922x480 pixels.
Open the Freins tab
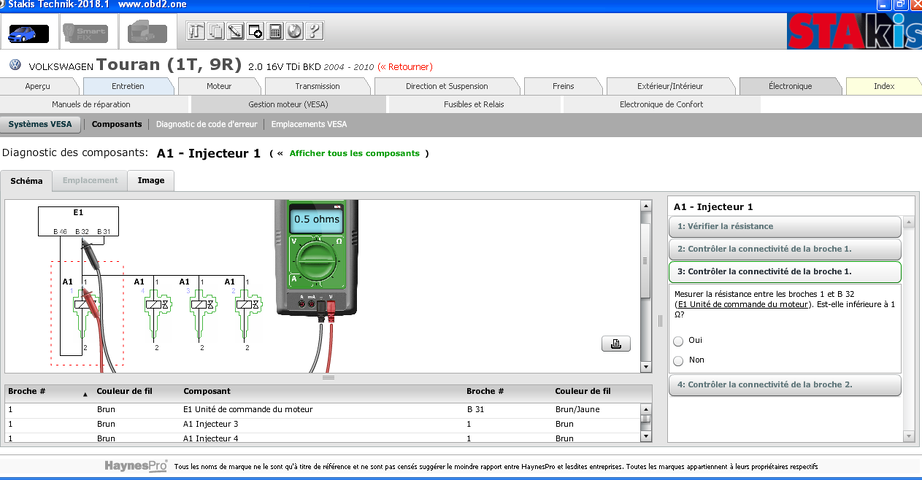click(563, 86)
